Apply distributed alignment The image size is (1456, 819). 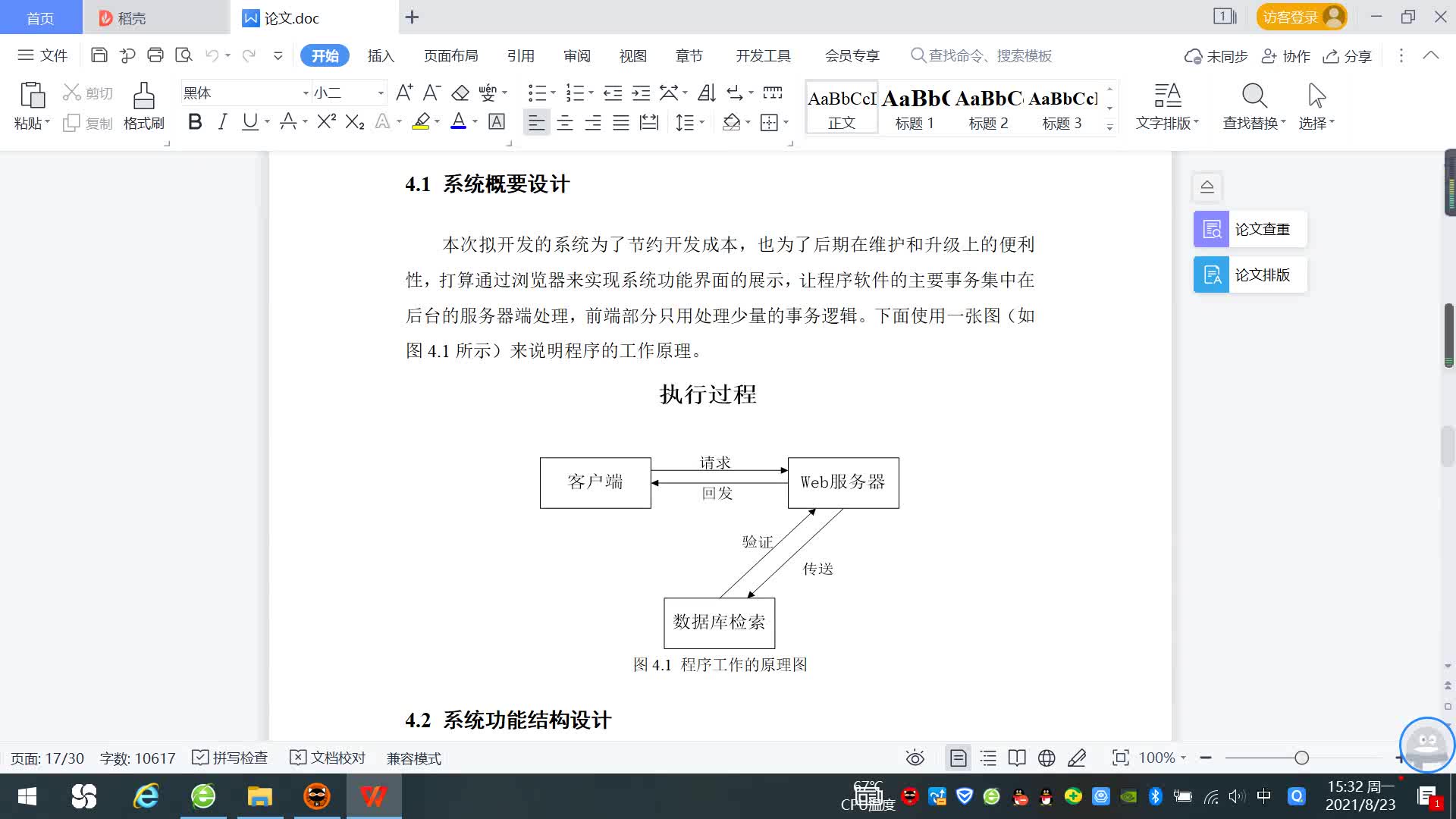[649, 122]
